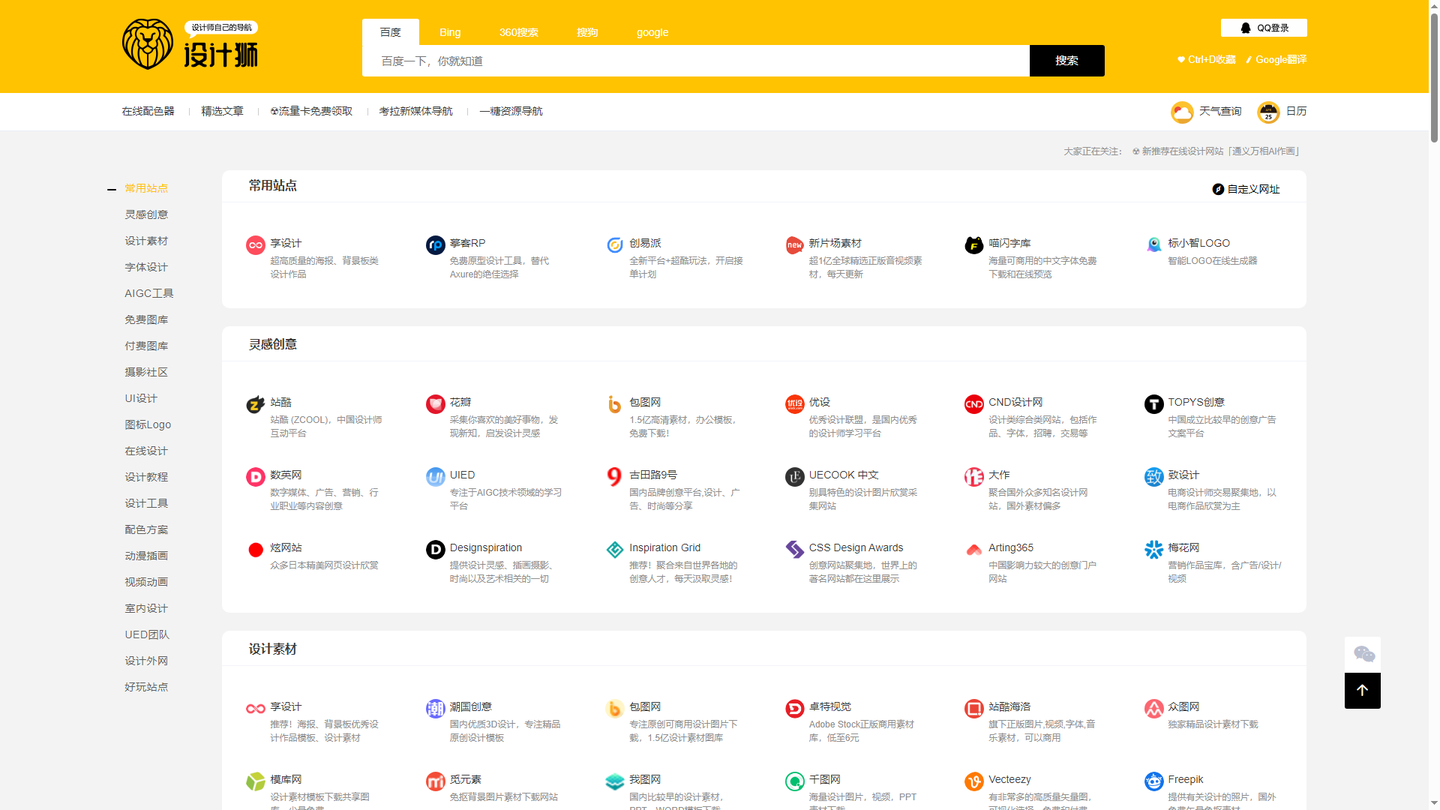Open the UECOOK 中文 icon
The height and width of the screenshot is (810, 1440).
point(794,477)
